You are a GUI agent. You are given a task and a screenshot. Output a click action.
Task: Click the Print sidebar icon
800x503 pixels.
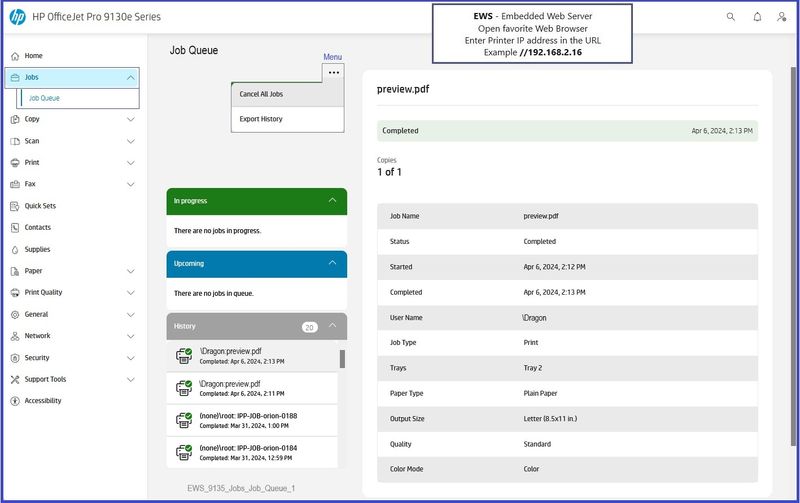(15, 163)
